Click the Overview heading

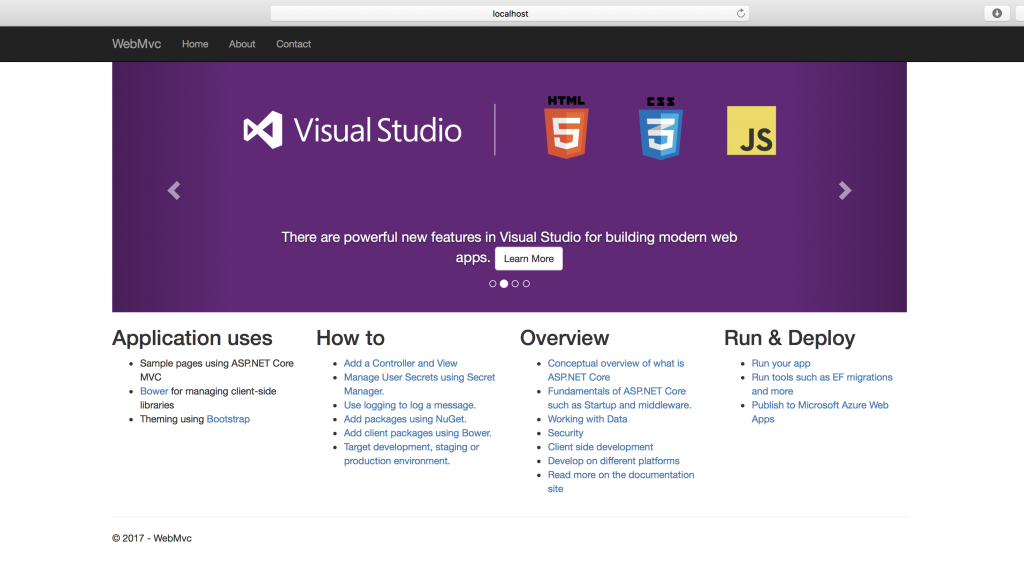click(564, 338)
